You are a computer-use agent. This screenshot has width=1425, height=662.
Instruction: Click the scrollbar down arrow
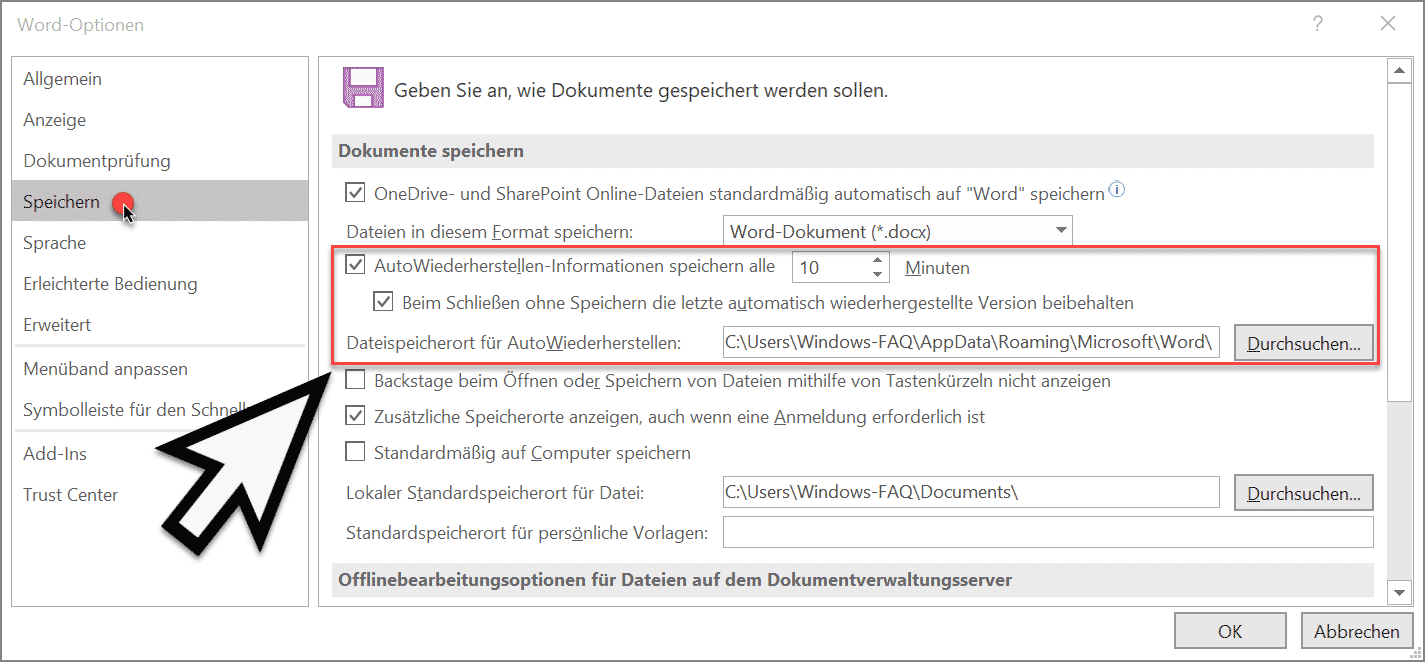pyautogui.click(x=1398, y=593)
